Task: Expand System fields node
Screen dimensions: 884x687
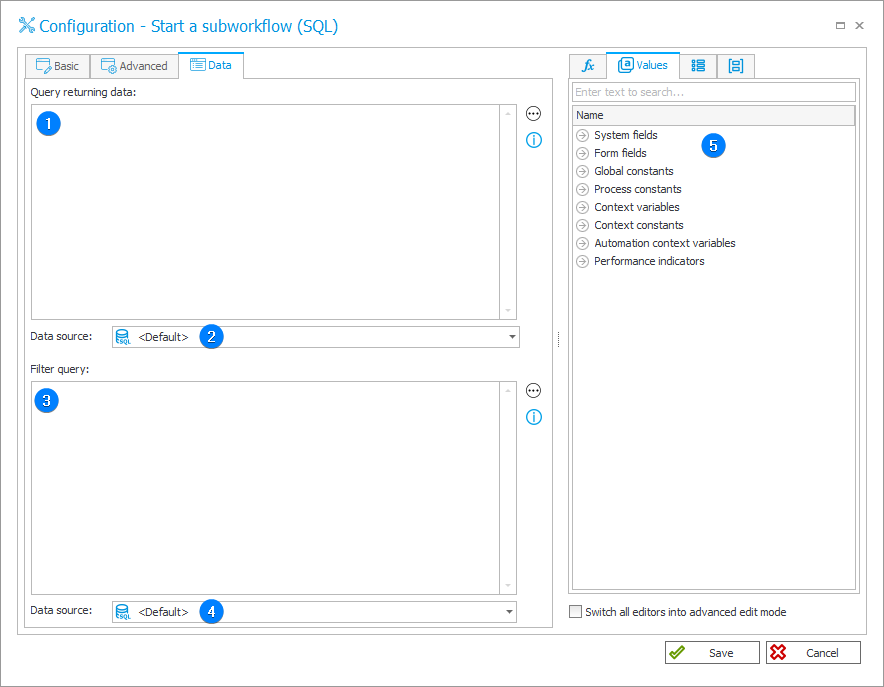Action: 582,135
